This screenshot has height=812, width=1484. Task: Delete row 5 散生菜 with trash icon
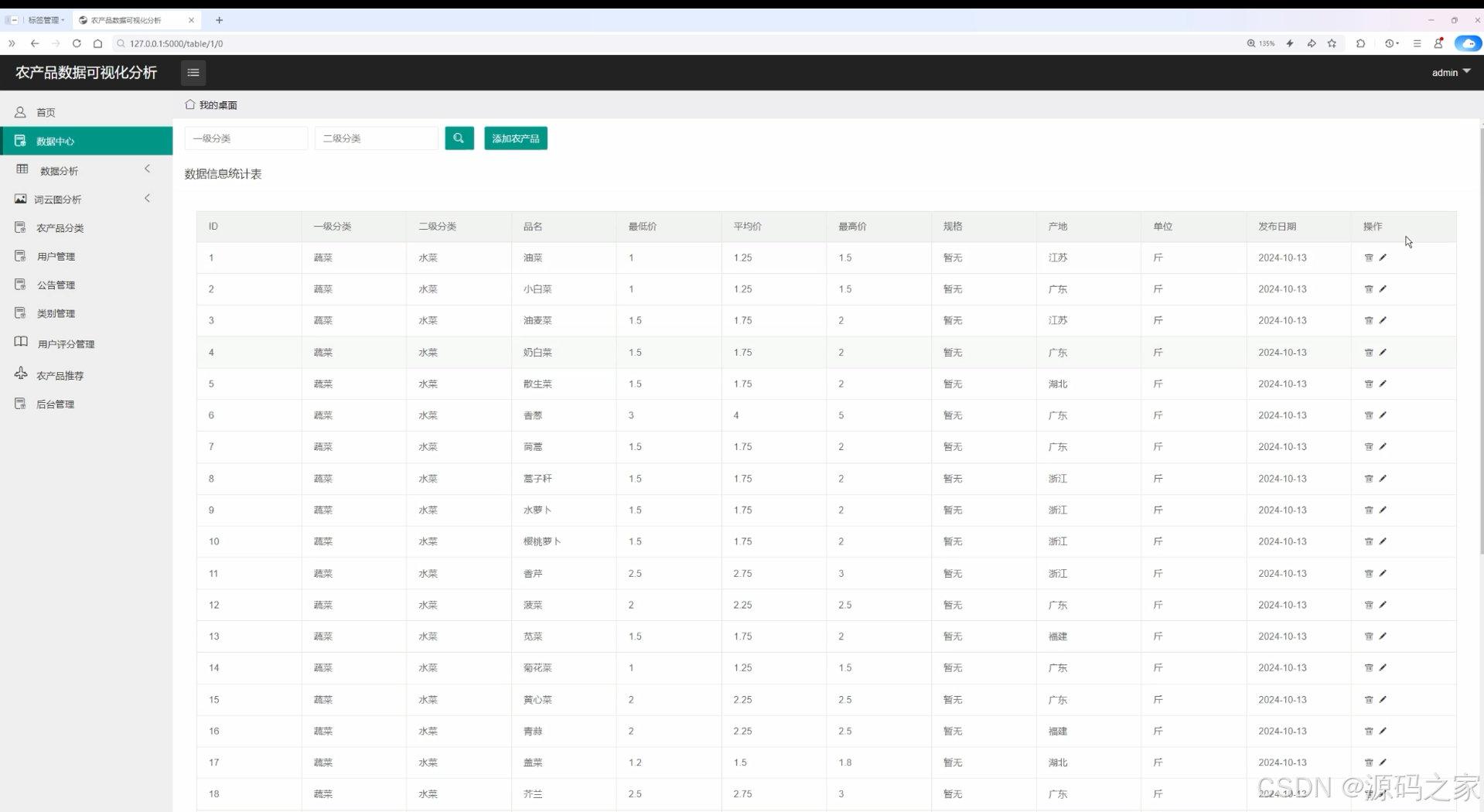tap(1369, 384)
